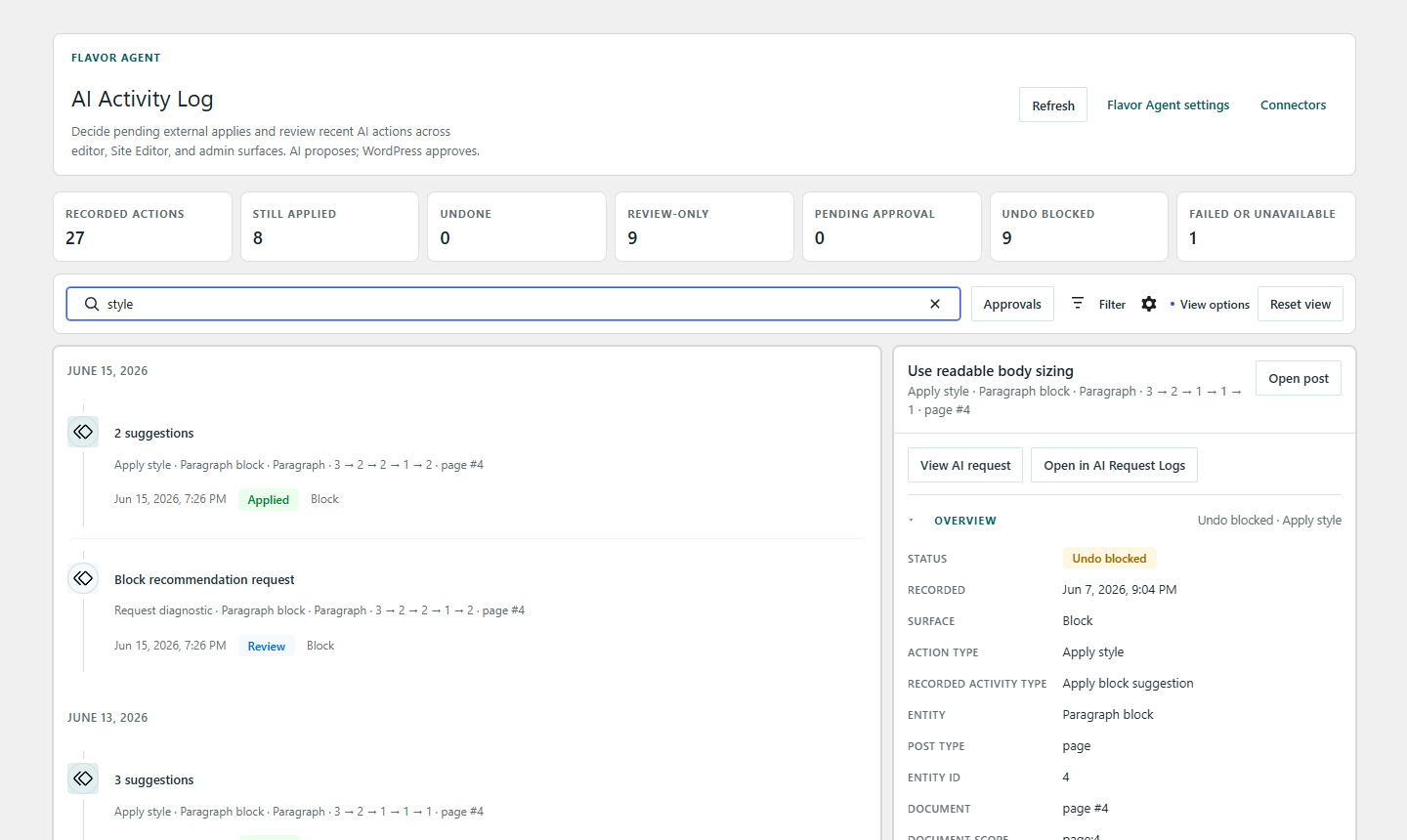This screenshot has width=1407, height=840.
Task: Click the Apply block suggestion value
Action: (x=1129, y=683)
